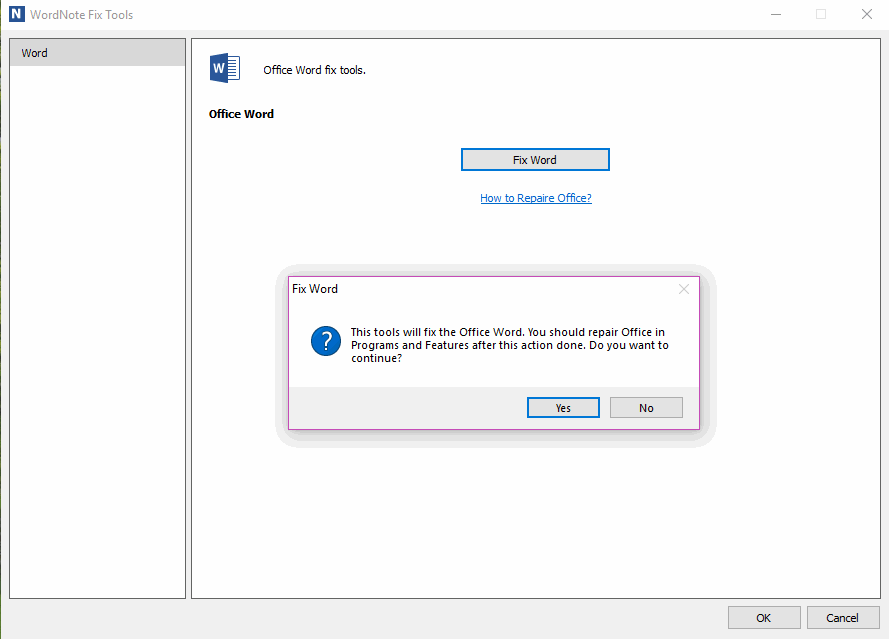Viewport: 889px width, 639px height.
Task: Minimize the WordNote Fix Tools window
Action: coord(776,14)
